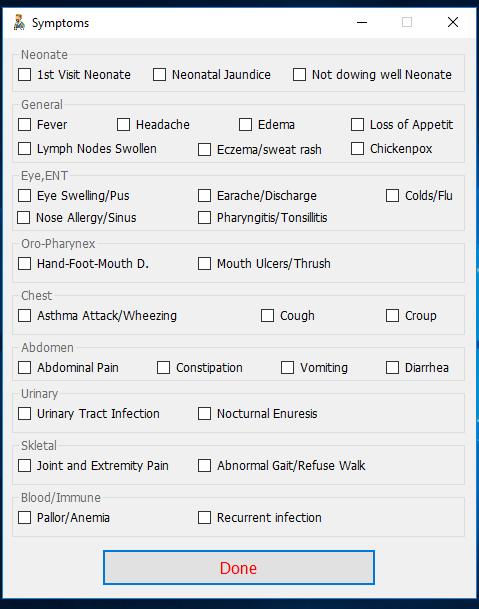Viewport: 479px width, 609px height.
Task: Enable Asthma Attack/Wheezing symptom
Action: click(x=24, y=316)
